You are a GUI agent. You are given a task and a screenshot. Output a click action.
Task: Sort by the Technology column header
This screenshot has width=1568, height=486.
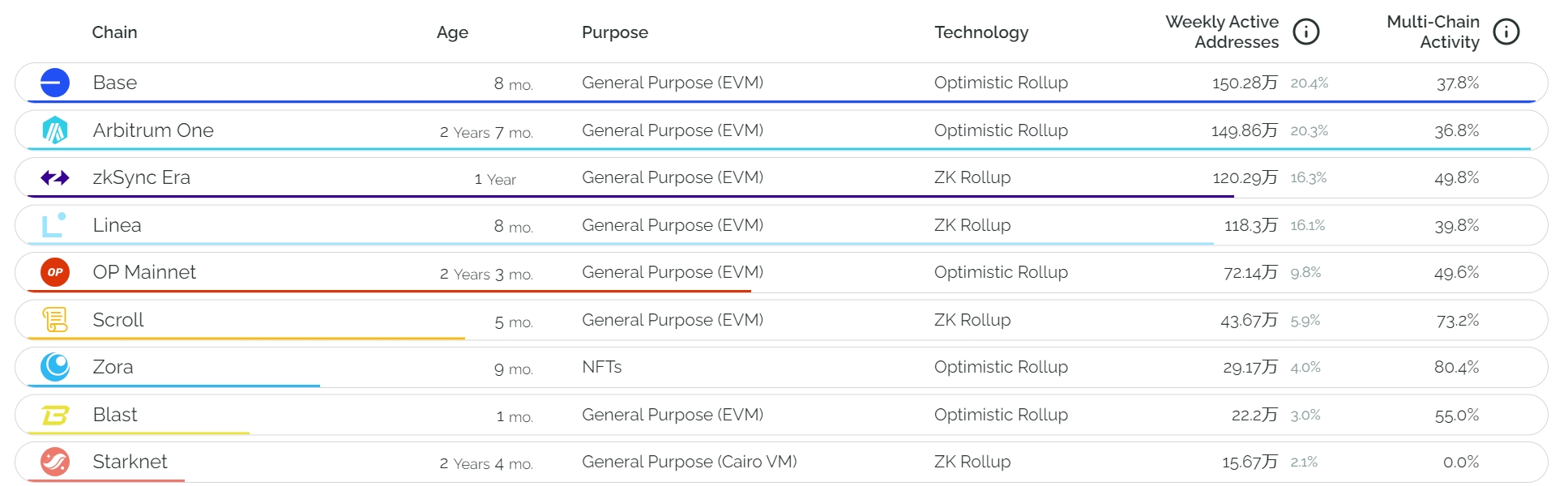point(981,32)
